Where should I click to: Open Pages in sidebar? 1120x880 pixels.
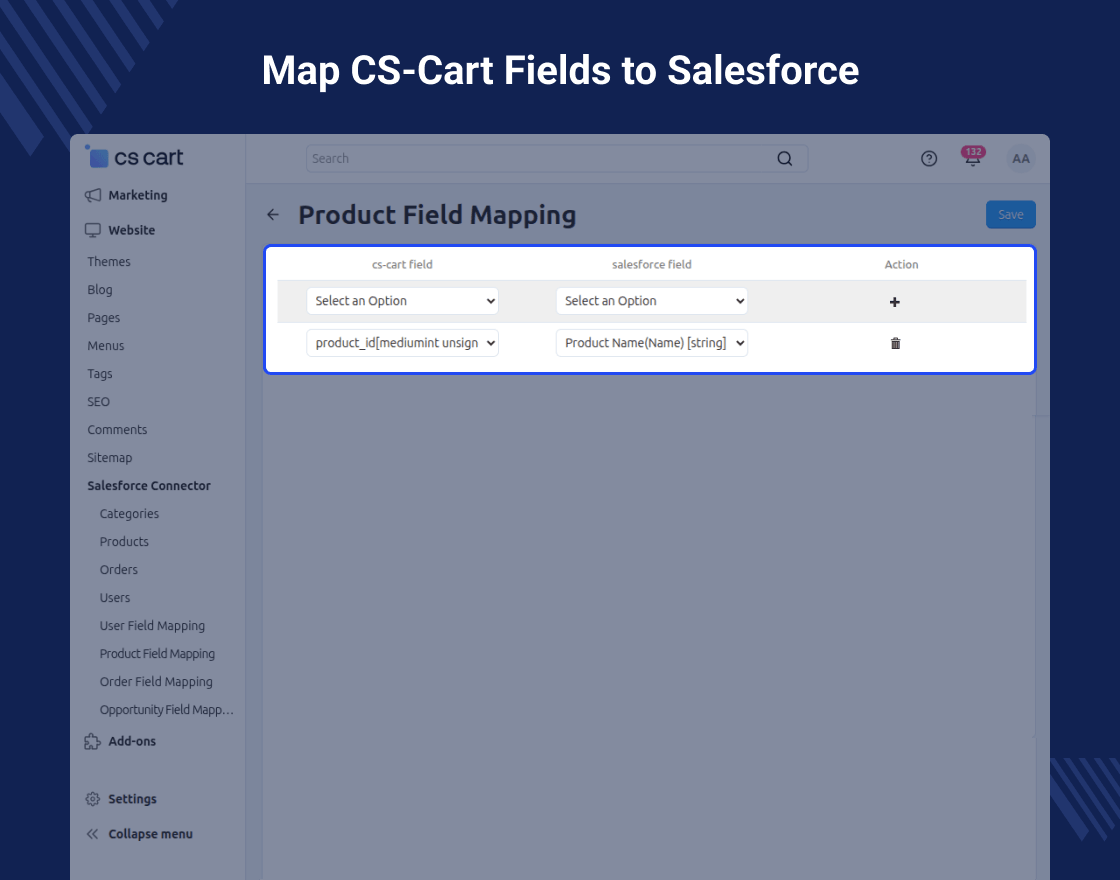pos(104,318)
